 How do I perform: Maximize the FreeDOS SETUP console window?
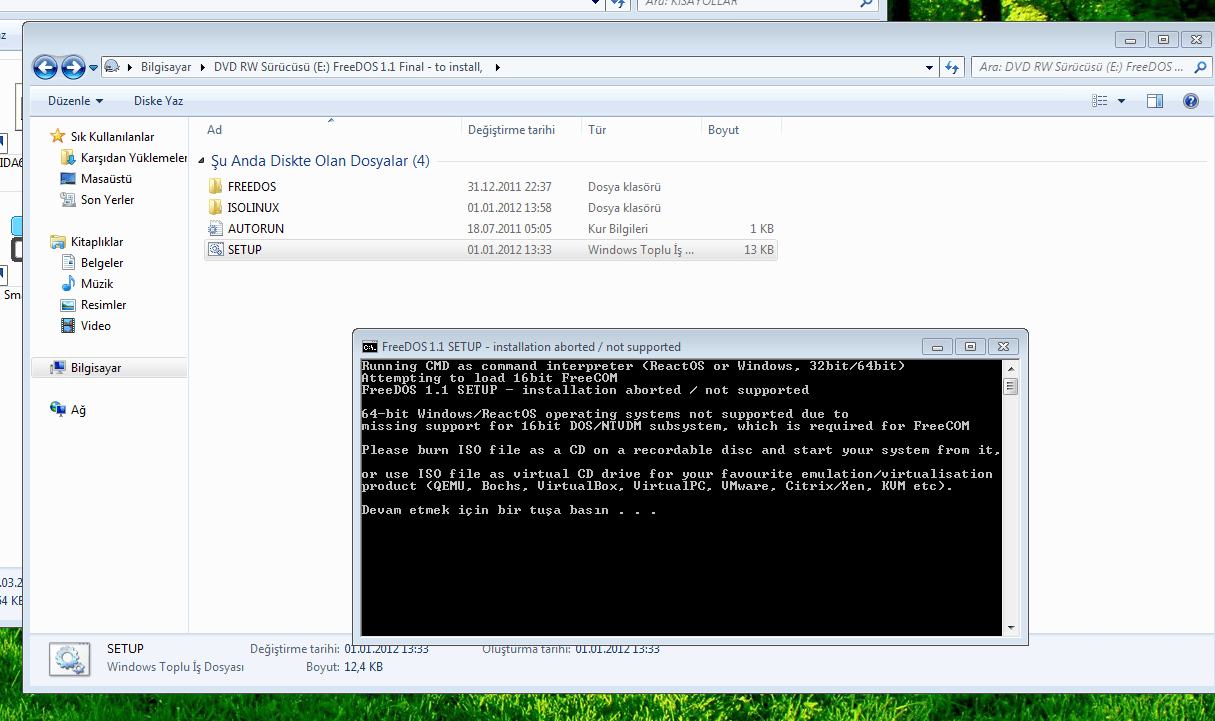tap(969, 347)
